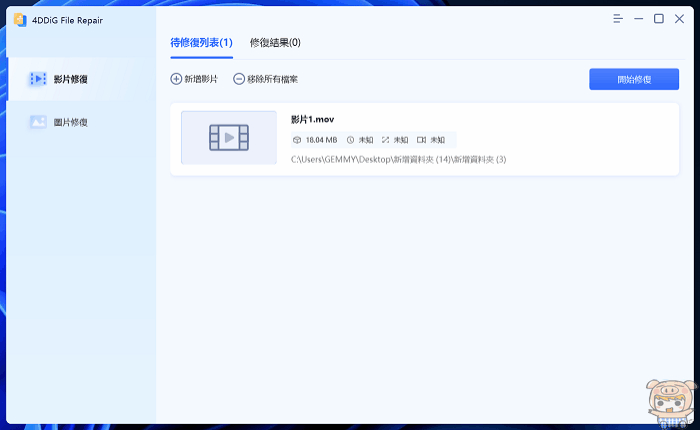Switch to the 修復結果(0) tab
700x430 pixels.
tap(275, 43)
